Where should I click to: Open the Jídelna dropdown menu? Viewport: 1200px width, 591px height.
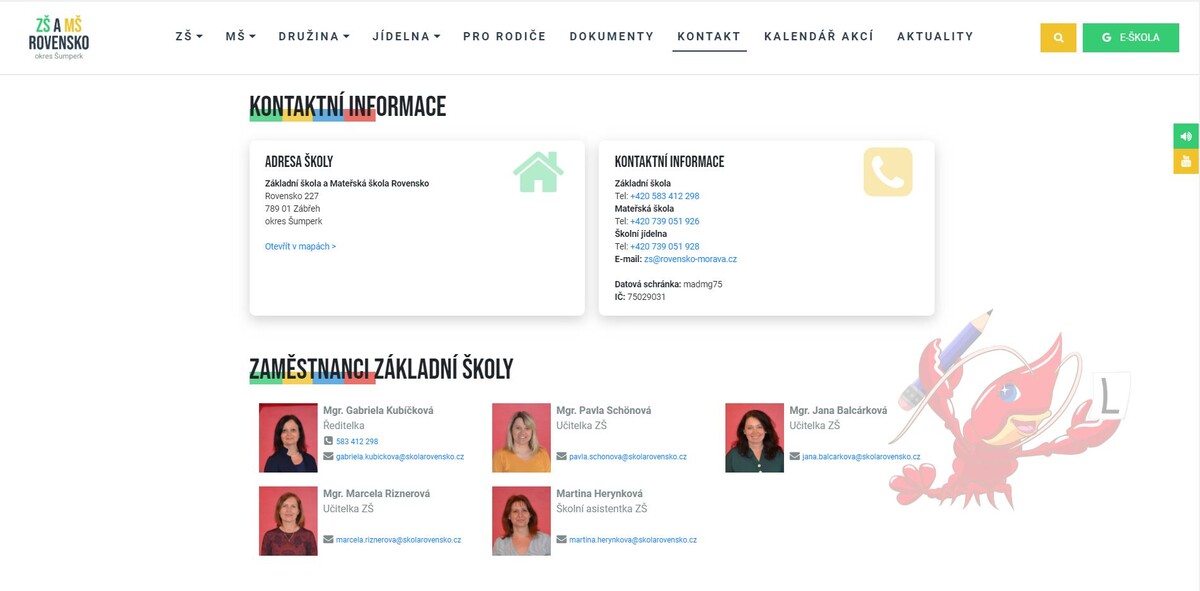pyautogui.click(x=406, y=37)
